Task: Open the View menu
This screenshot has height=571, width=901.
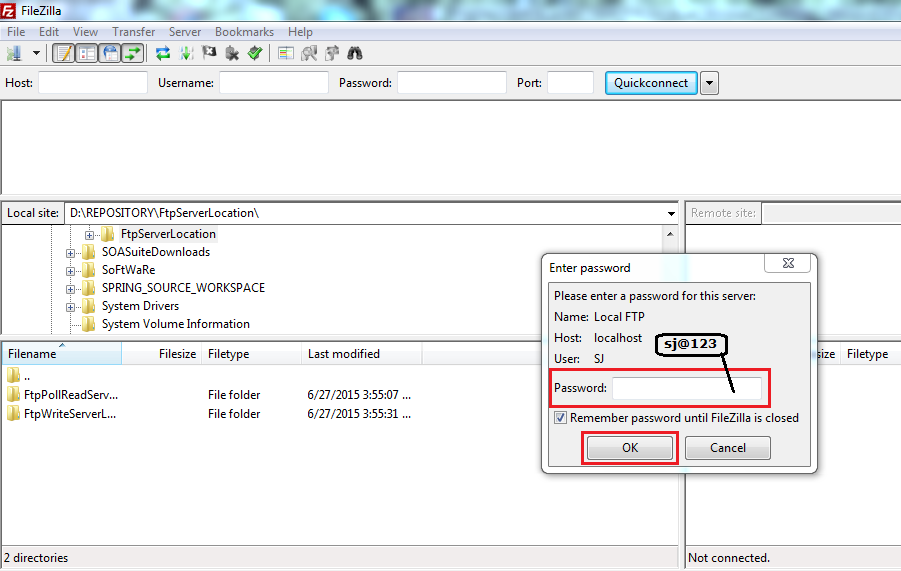Action: (85, 32)
